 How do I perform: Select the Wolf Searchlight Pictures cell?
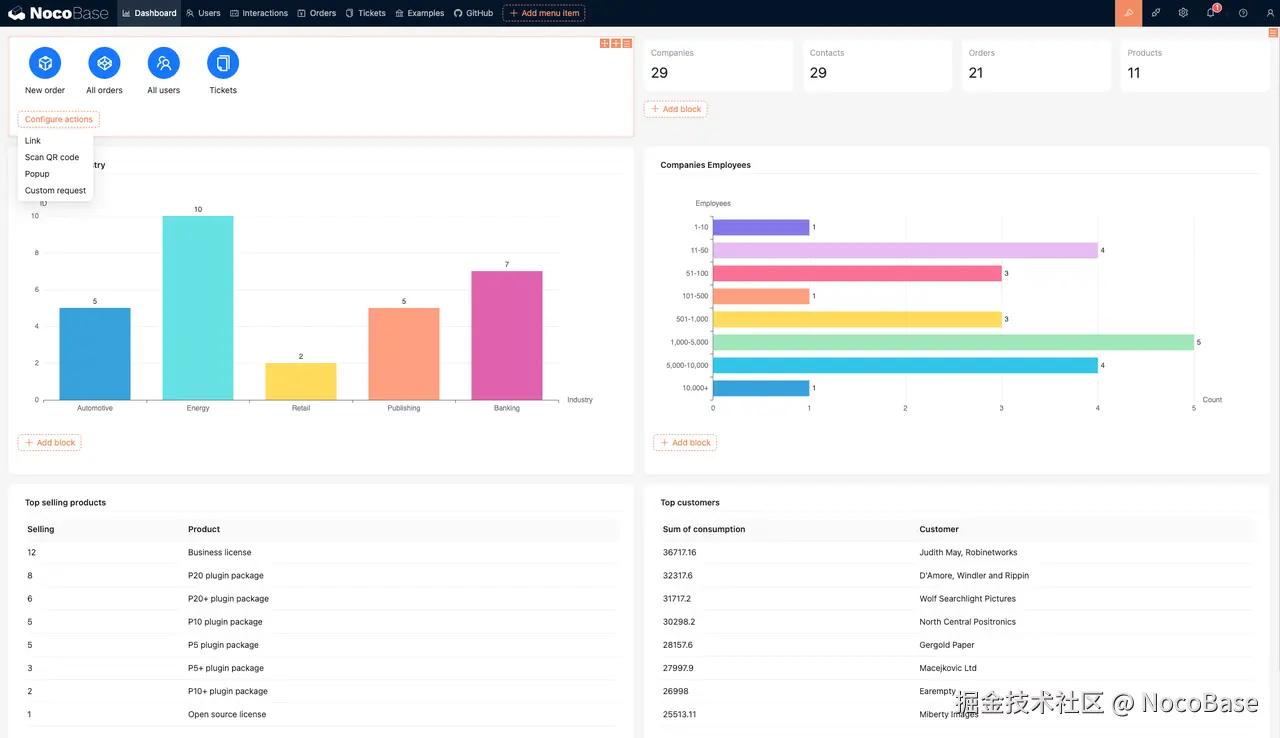968,598
